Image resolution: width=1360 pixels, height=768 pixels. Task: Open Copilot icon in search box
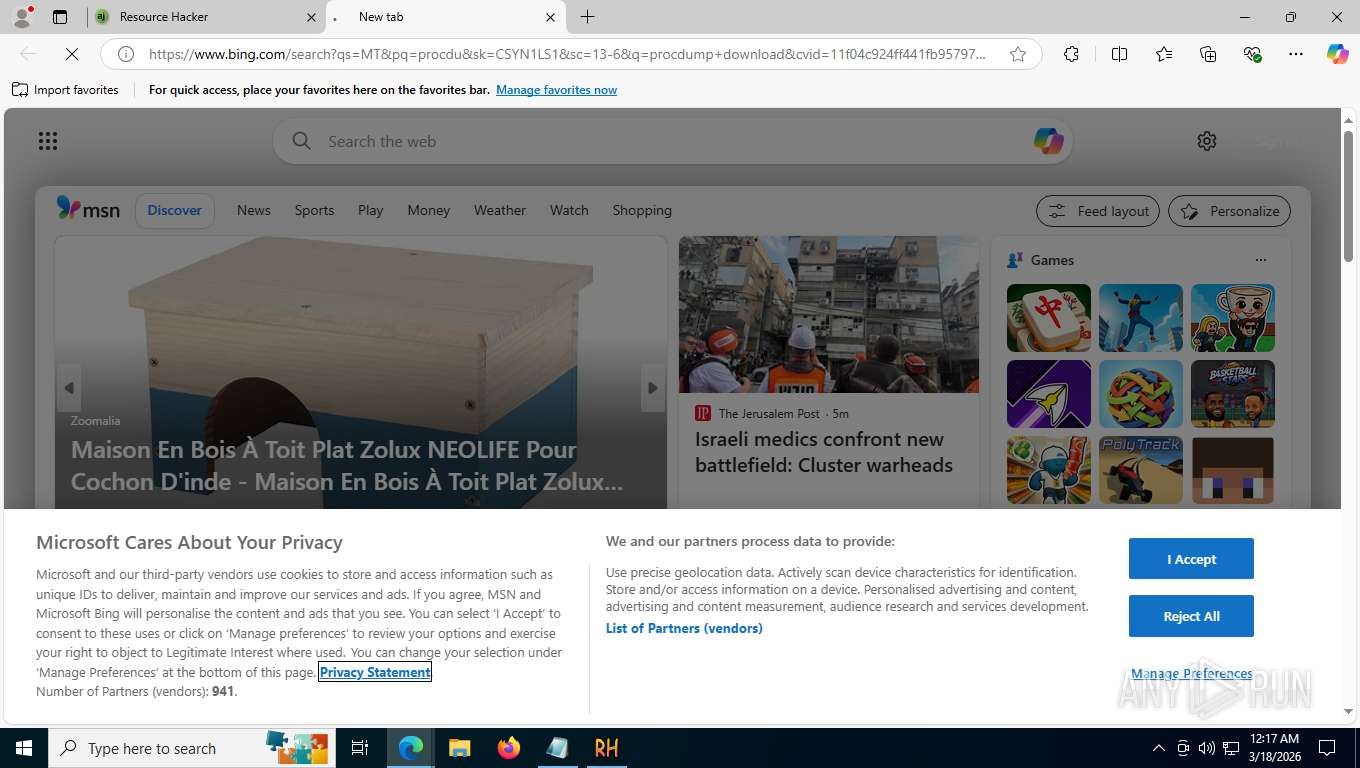[1048, 141]
